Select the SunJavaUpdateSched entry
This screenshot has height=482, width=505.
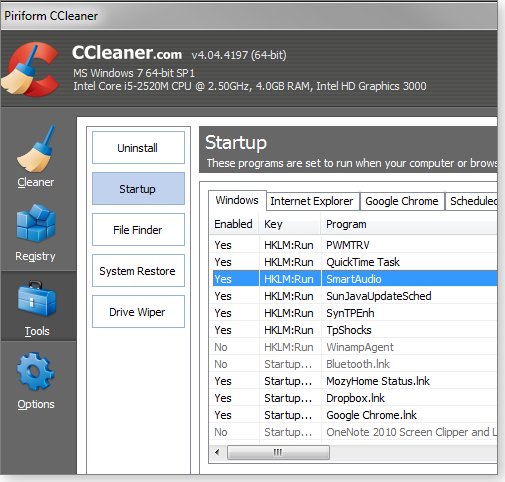click(x=353, y=296)
